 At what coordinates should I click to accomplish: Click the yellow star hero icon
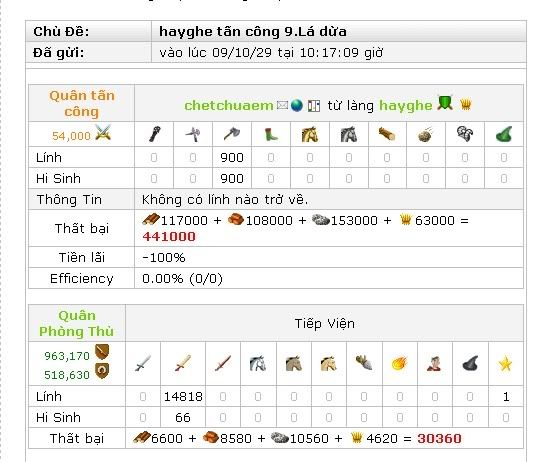click(x=505, y=364)
